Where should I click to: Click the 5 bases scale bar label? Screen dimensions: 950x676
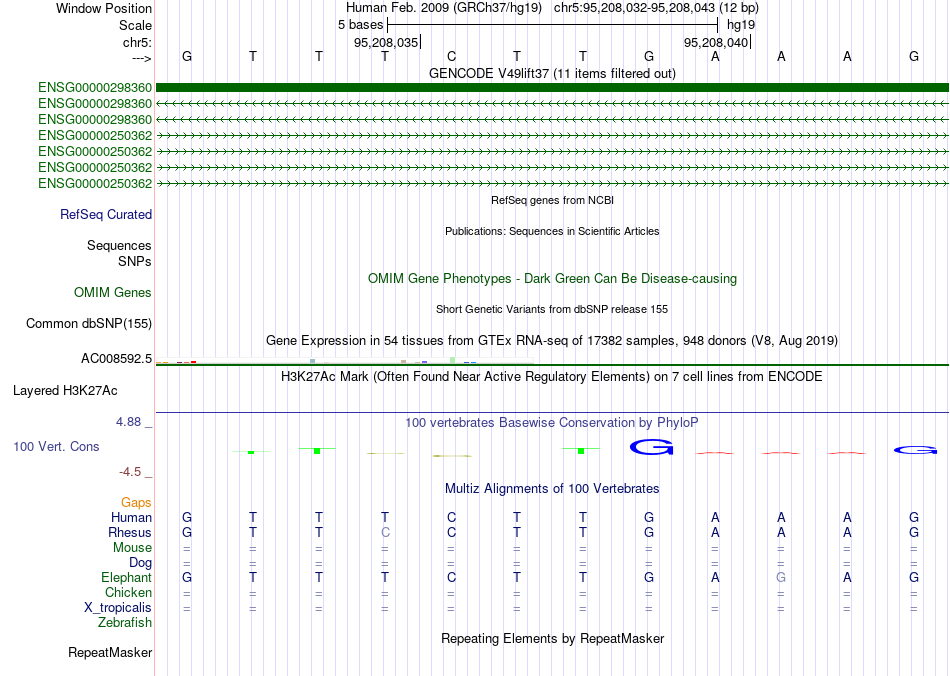click(360, 25)
